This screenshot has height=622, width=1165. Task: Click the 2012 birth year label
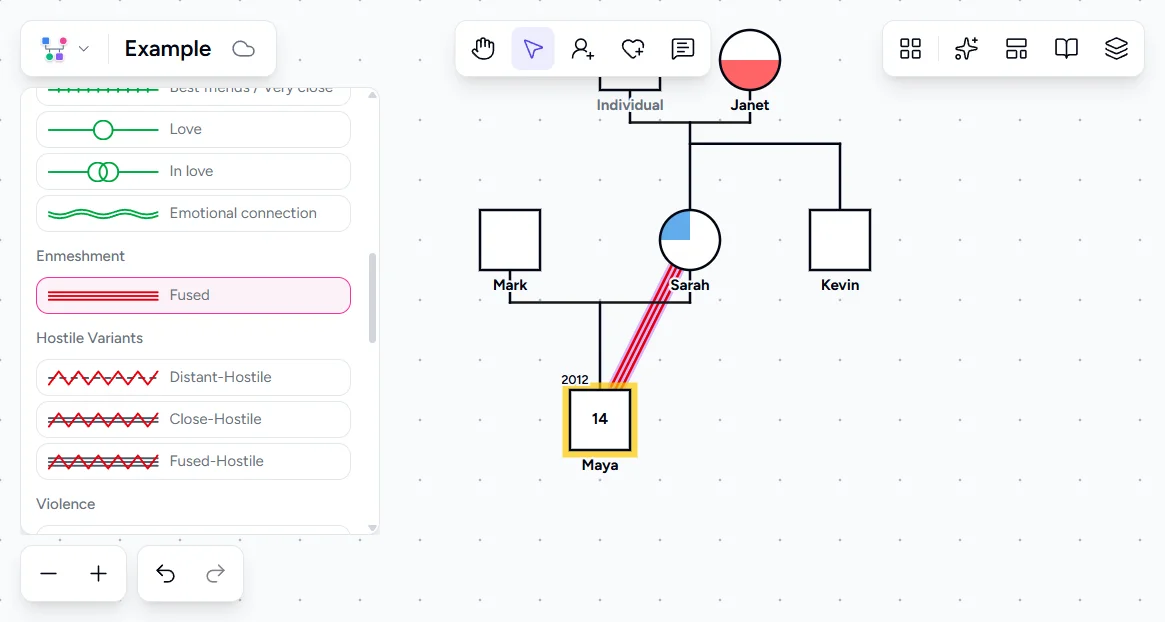[574, 380]
